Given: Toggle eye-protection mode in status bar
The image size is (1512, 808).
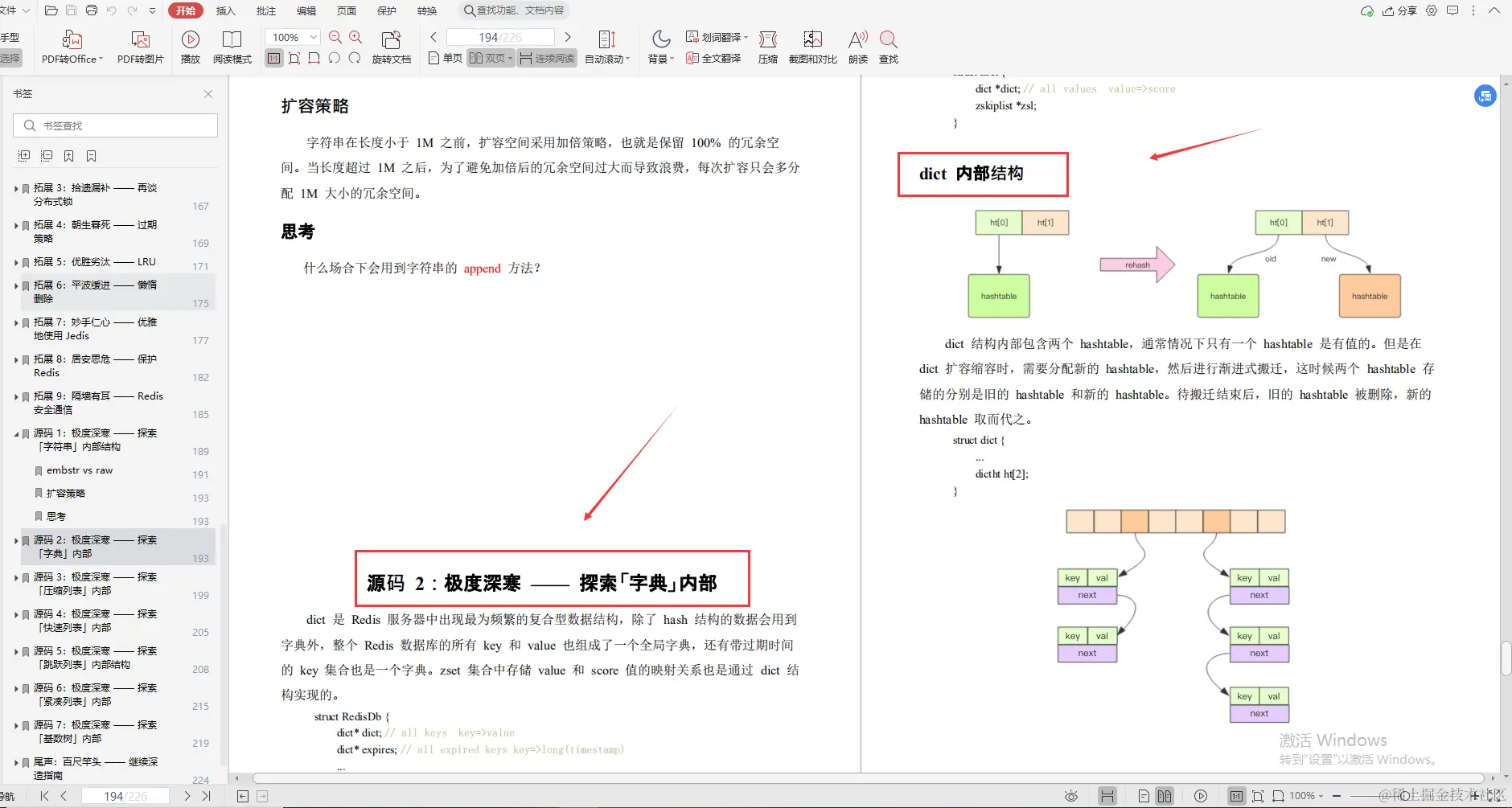Looking at the screenshot, I should [1071, 795].
